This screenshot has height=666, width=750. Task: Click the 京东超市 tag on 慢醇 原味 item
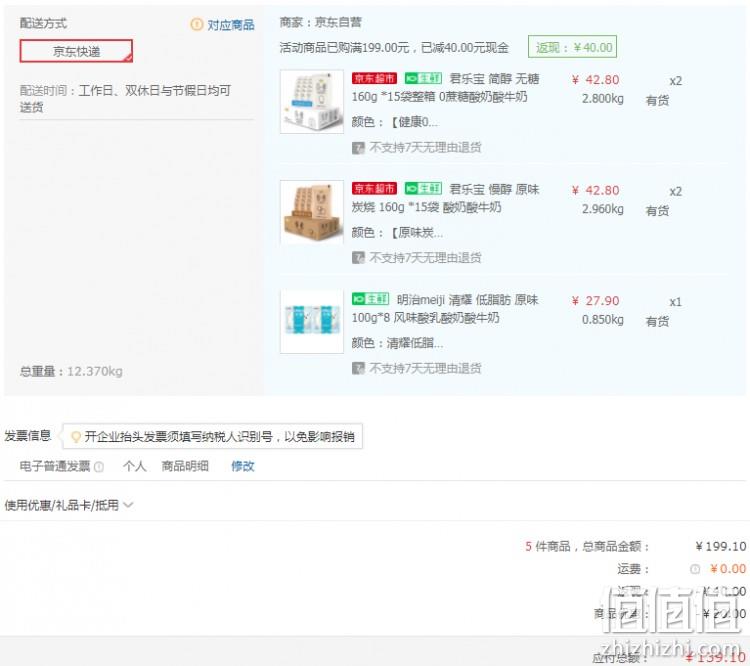374,189
